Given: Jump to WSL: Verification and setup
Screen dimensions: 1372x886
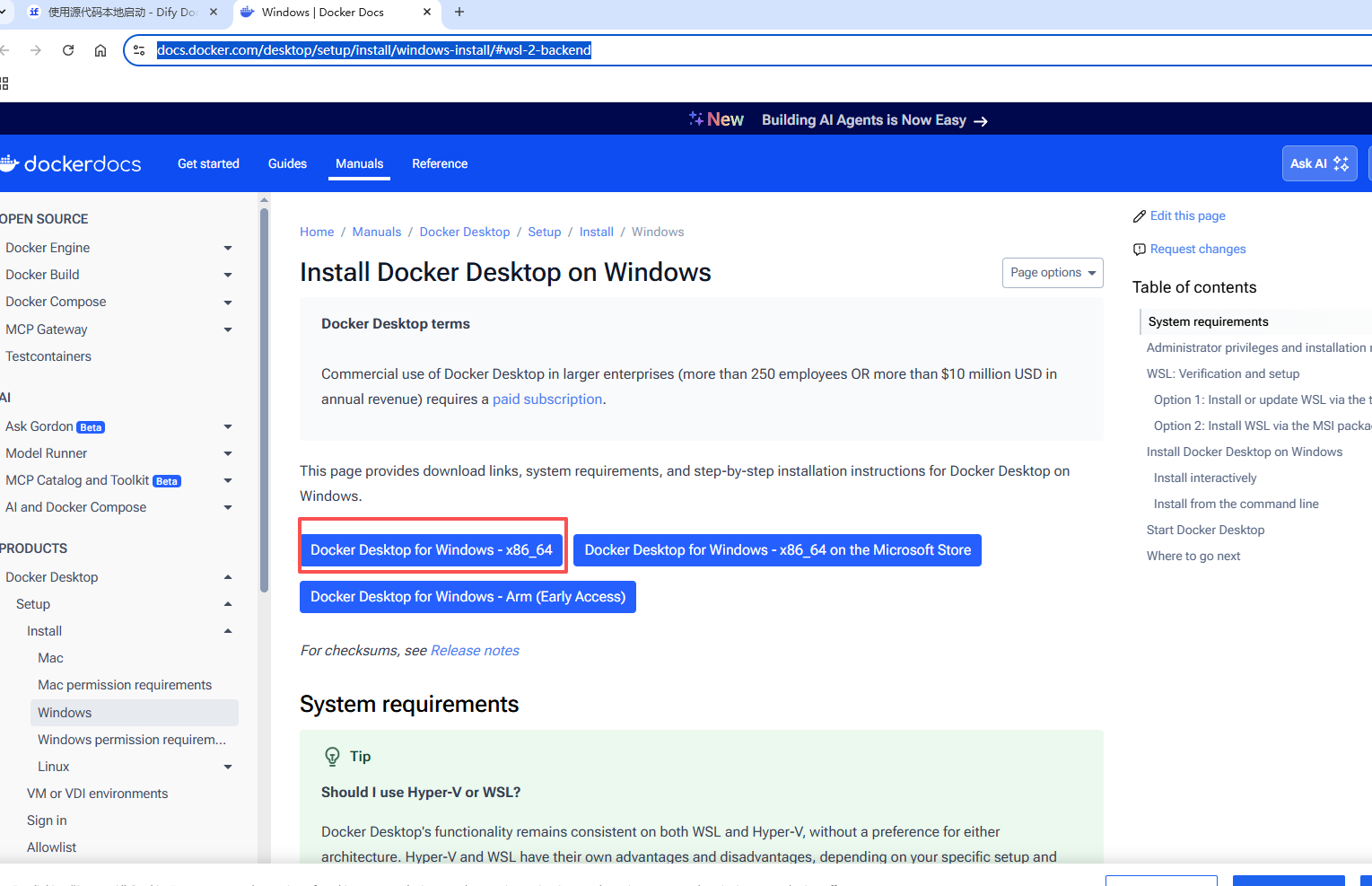Looking at the screenshot, I should pos(1223,373).
